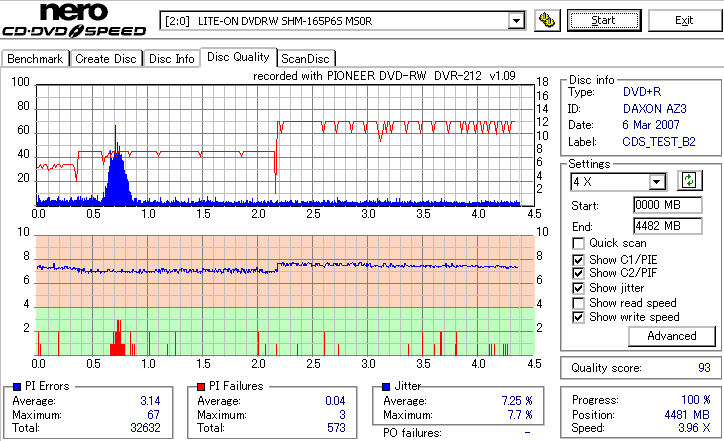This screenshot has width=724, height=441.
Task: Enable Show read speed checkbox
Action: point(578,303)
